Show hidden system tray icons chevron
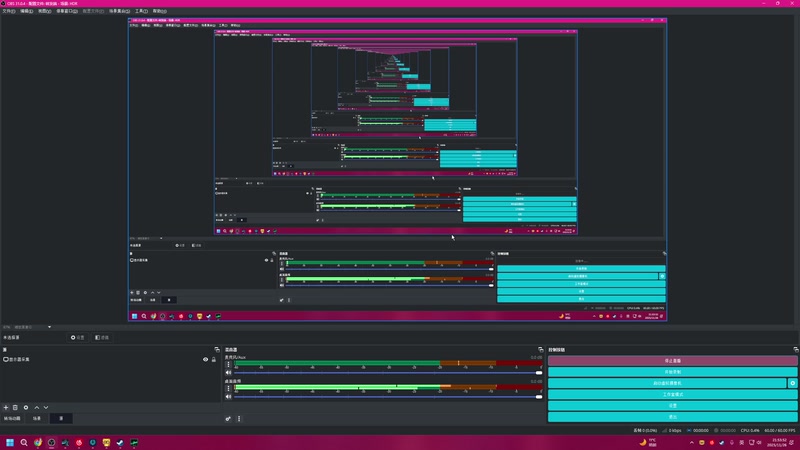Screen dimensions: 800x450 click(x=691, y=443)
